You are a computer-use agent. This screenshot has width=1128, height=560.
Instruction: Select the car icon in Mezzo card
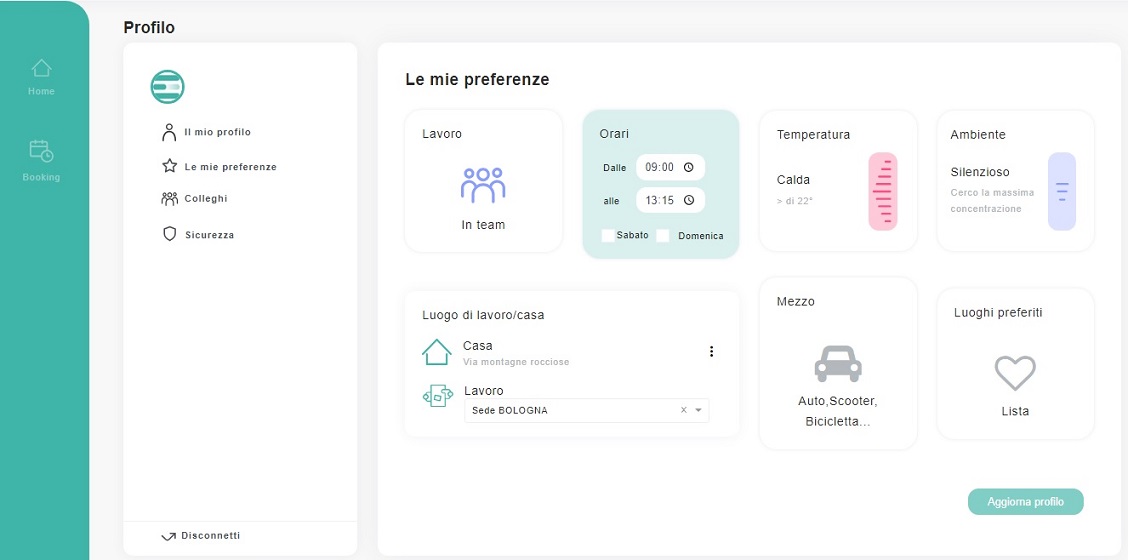tap(838, 364)
